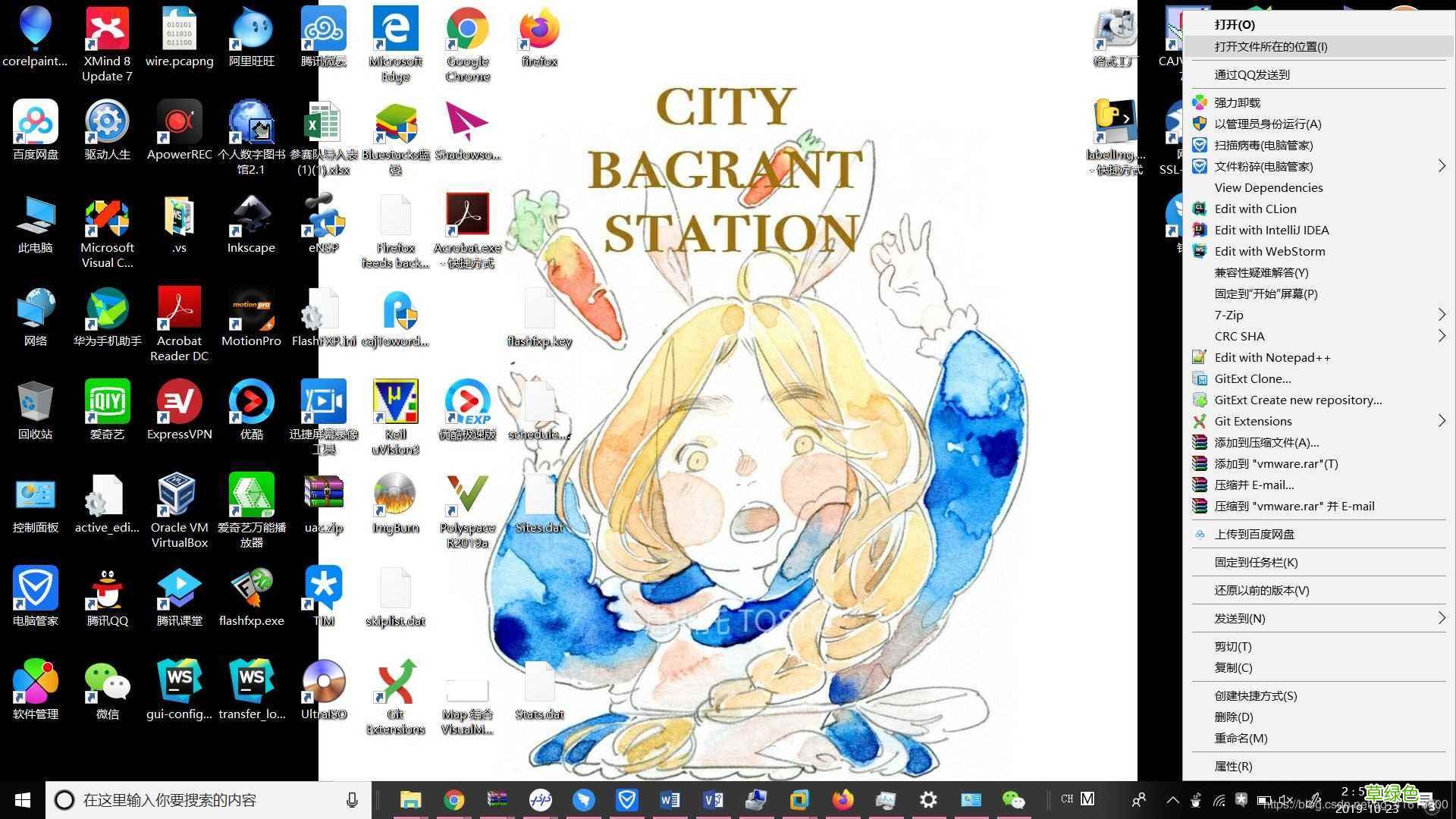The image size is (1456, 819).
Task: Open the Windows Start button
Action: coord(23,800)
